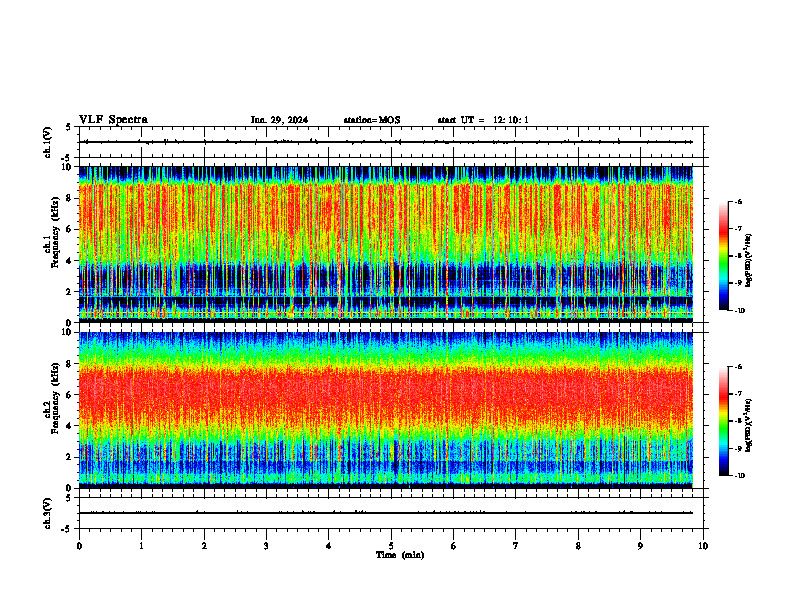This screenshot has width=792, height=612.
Task: Click time axis tick label "1"
Action: point(141,546)
